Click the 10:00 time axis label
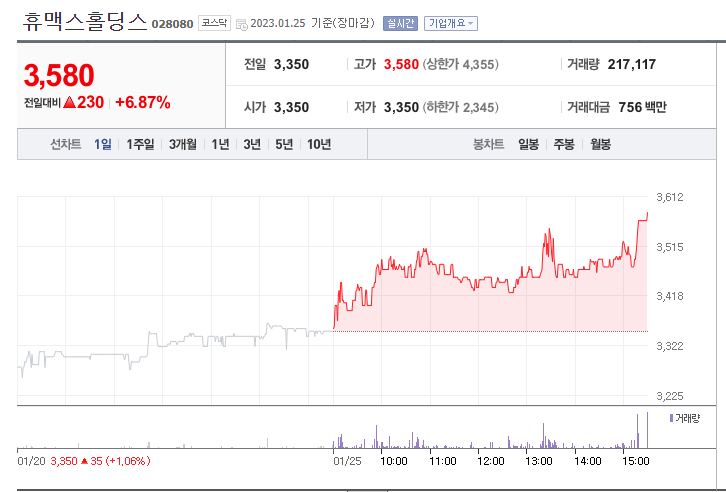Viewport: 726px width, 492px height. [394, 461]
